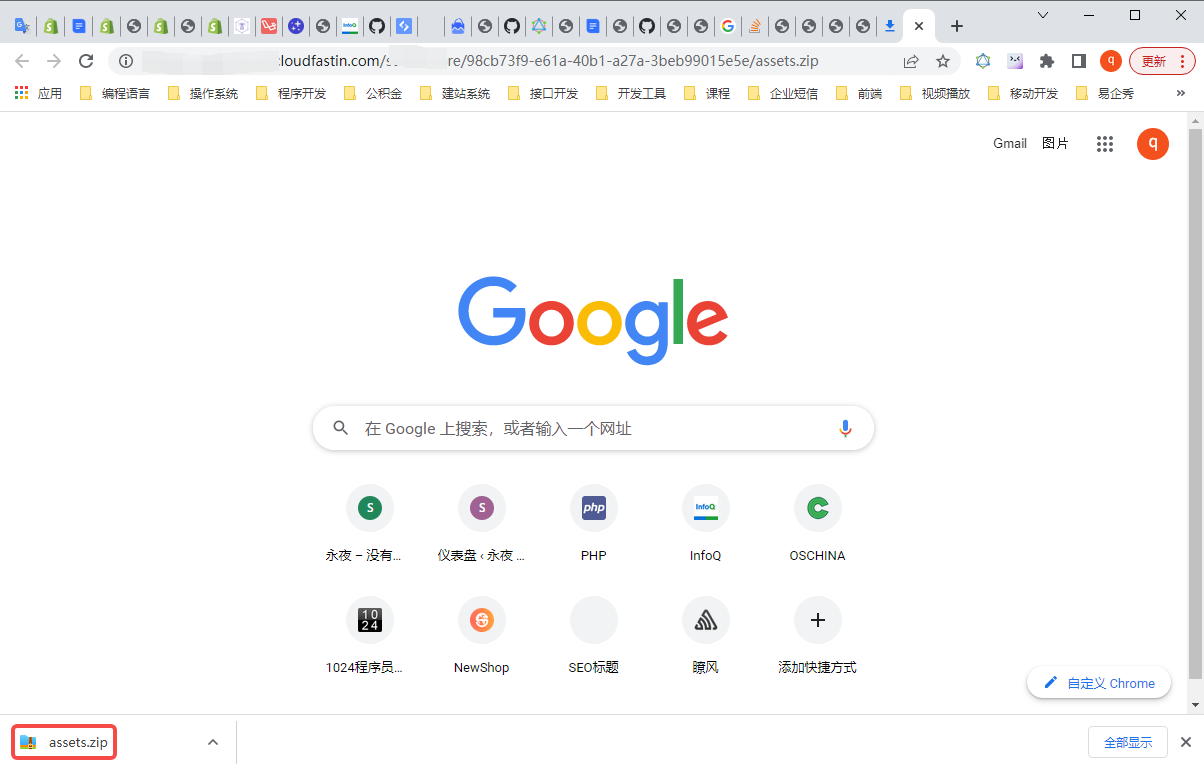The height and width of the screenshot is (770, 1204).
Task: Switch to the InfoQ tab
Action: click(x=349, y=26)
